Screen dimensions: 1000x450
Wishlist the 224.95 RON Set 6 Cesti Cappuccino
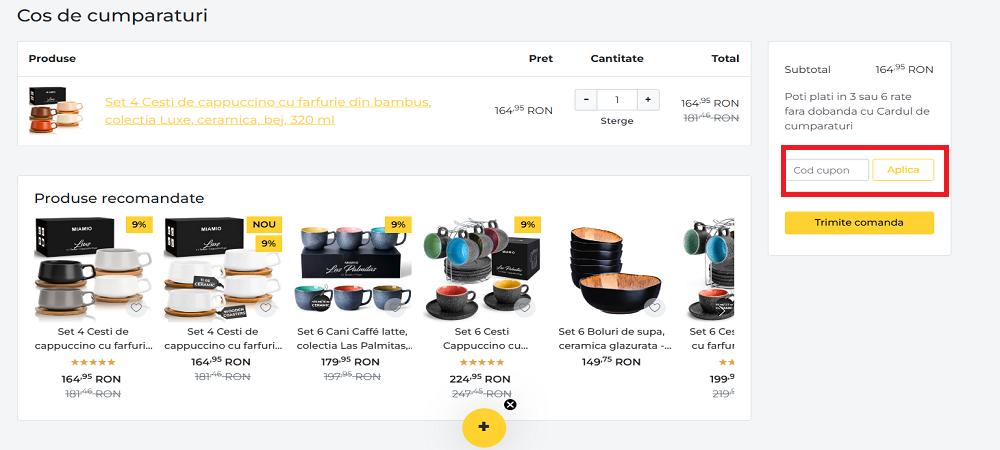[x=524, y=307]
